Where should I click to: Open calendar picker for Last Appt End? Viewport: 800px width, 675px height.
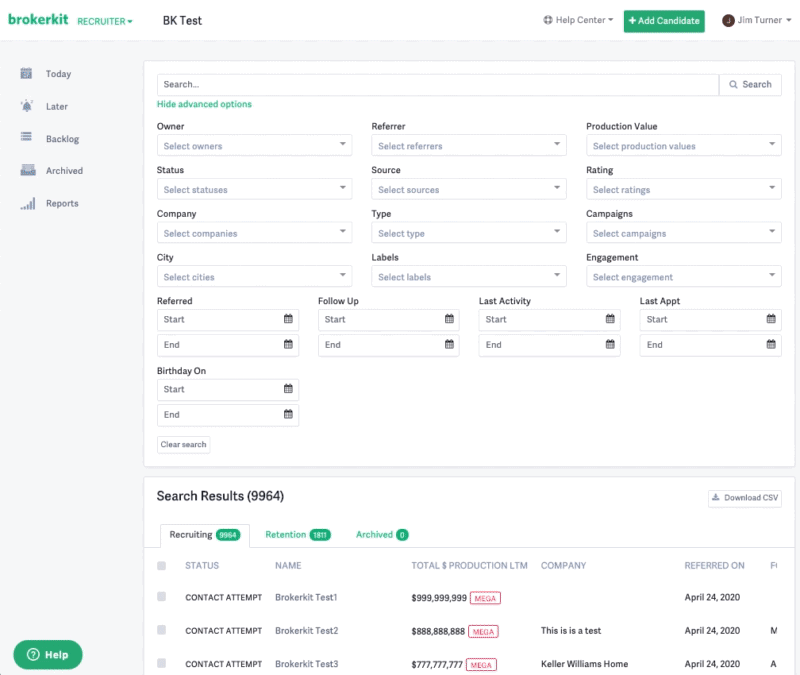[771, 344]
